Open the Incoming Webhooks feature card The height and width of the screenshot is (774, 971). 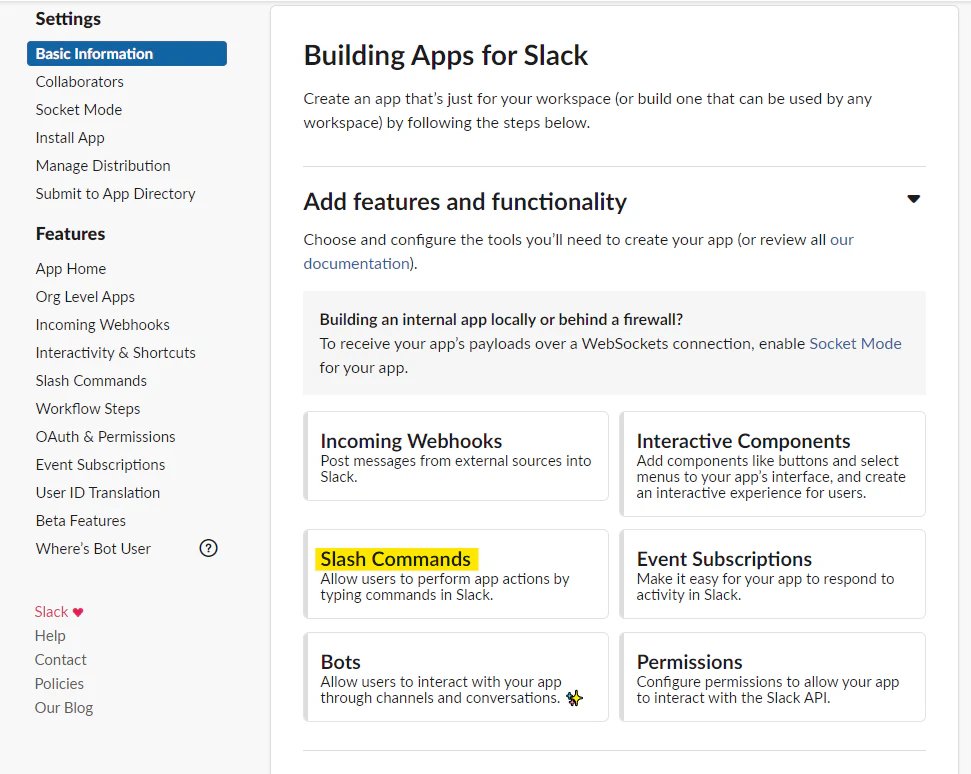(x=456, y=456)
